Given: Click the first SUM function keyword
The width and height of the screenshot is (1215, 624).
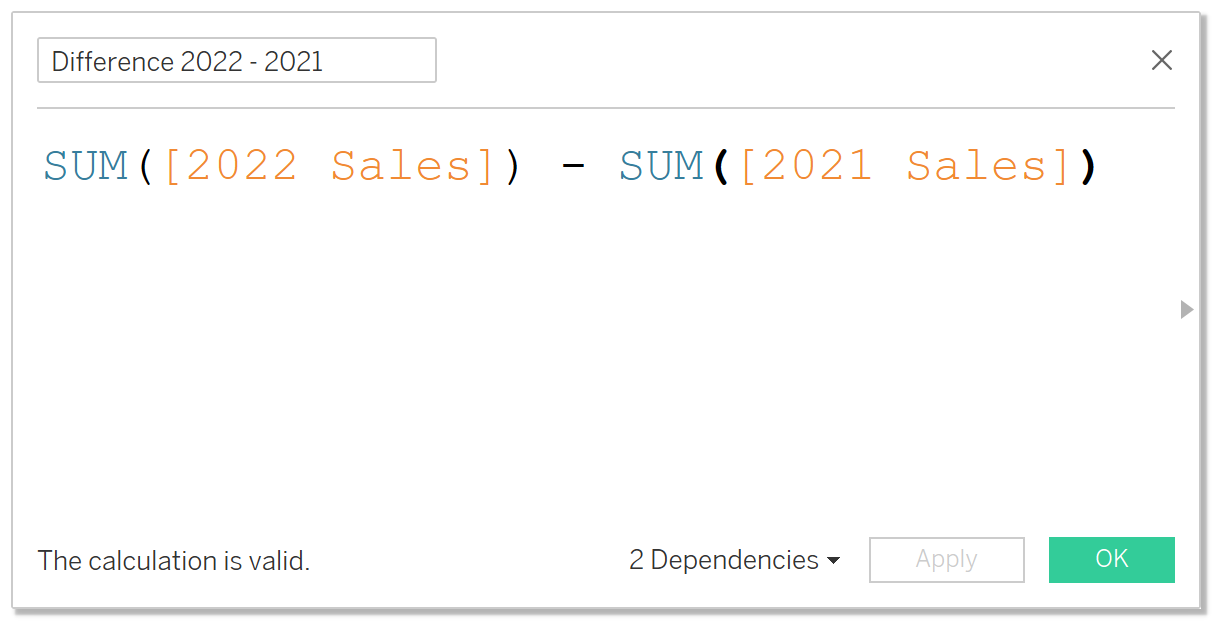Looking at the screenshot, I should 86,166.
